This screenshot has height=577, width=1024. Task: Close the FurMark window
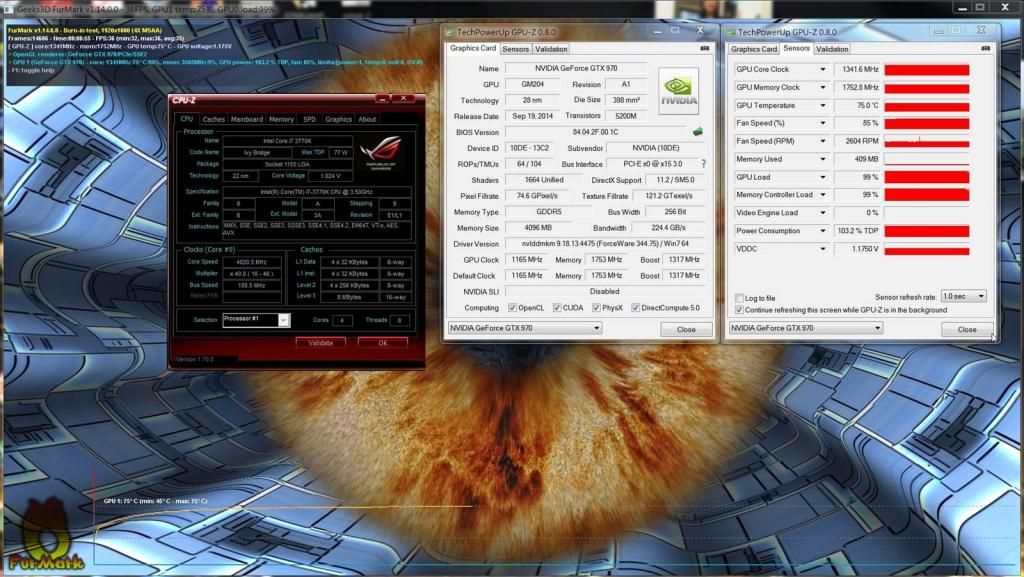coord(1005,7)
